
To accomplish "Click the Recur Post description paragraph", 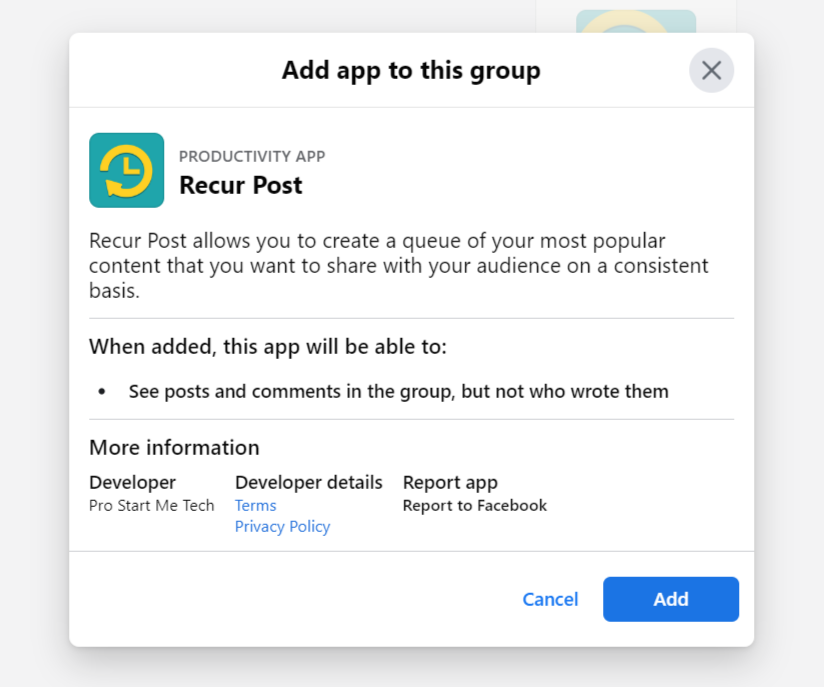I will 398,265.
